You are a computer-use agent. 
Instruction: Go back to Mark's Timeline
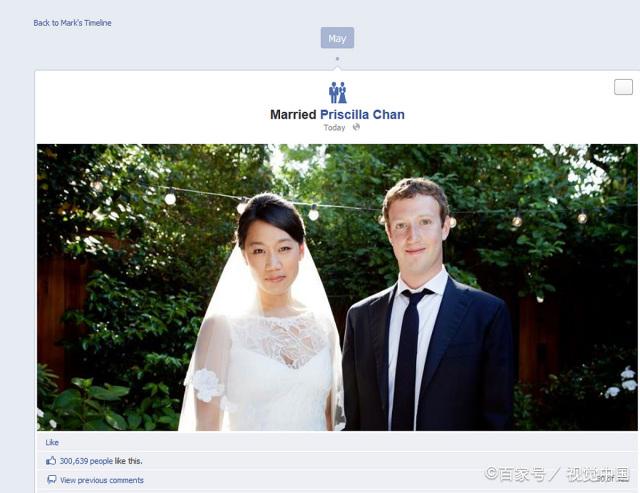click(72, 23)
